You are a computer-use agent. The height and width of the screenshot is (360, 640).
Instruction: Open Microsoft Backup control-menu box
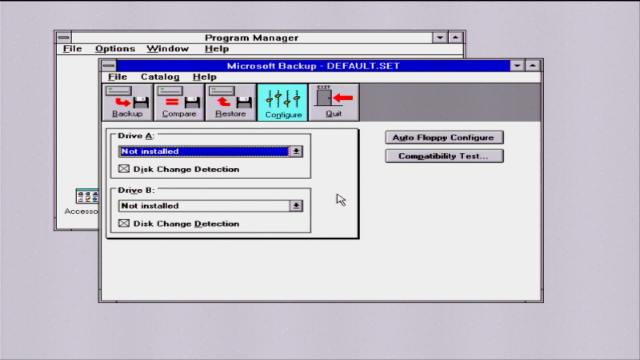coord(109,66)
